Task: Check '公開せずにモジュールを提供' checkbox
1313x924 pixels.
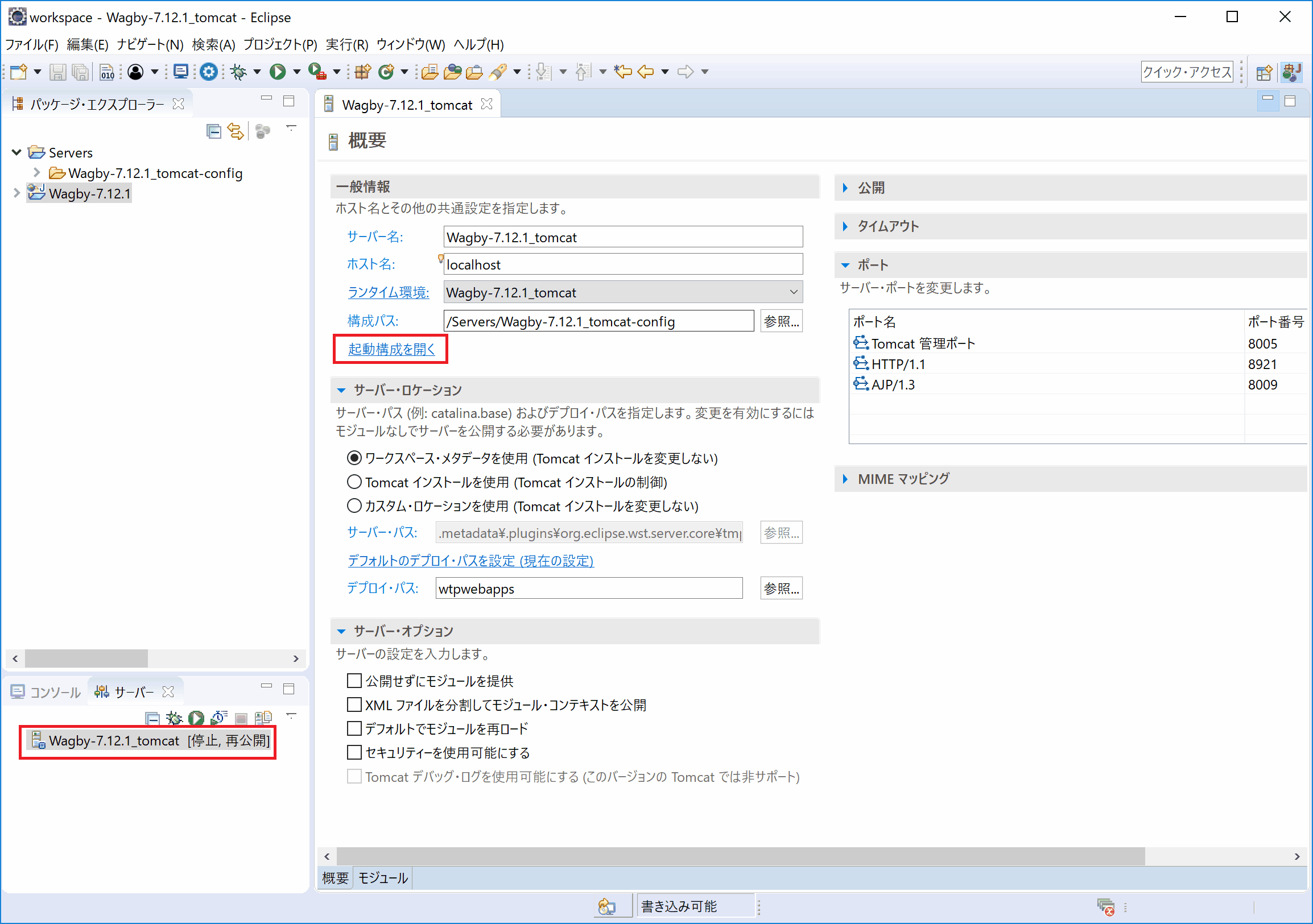Action: pyautogui.click(x=354, y=681)
